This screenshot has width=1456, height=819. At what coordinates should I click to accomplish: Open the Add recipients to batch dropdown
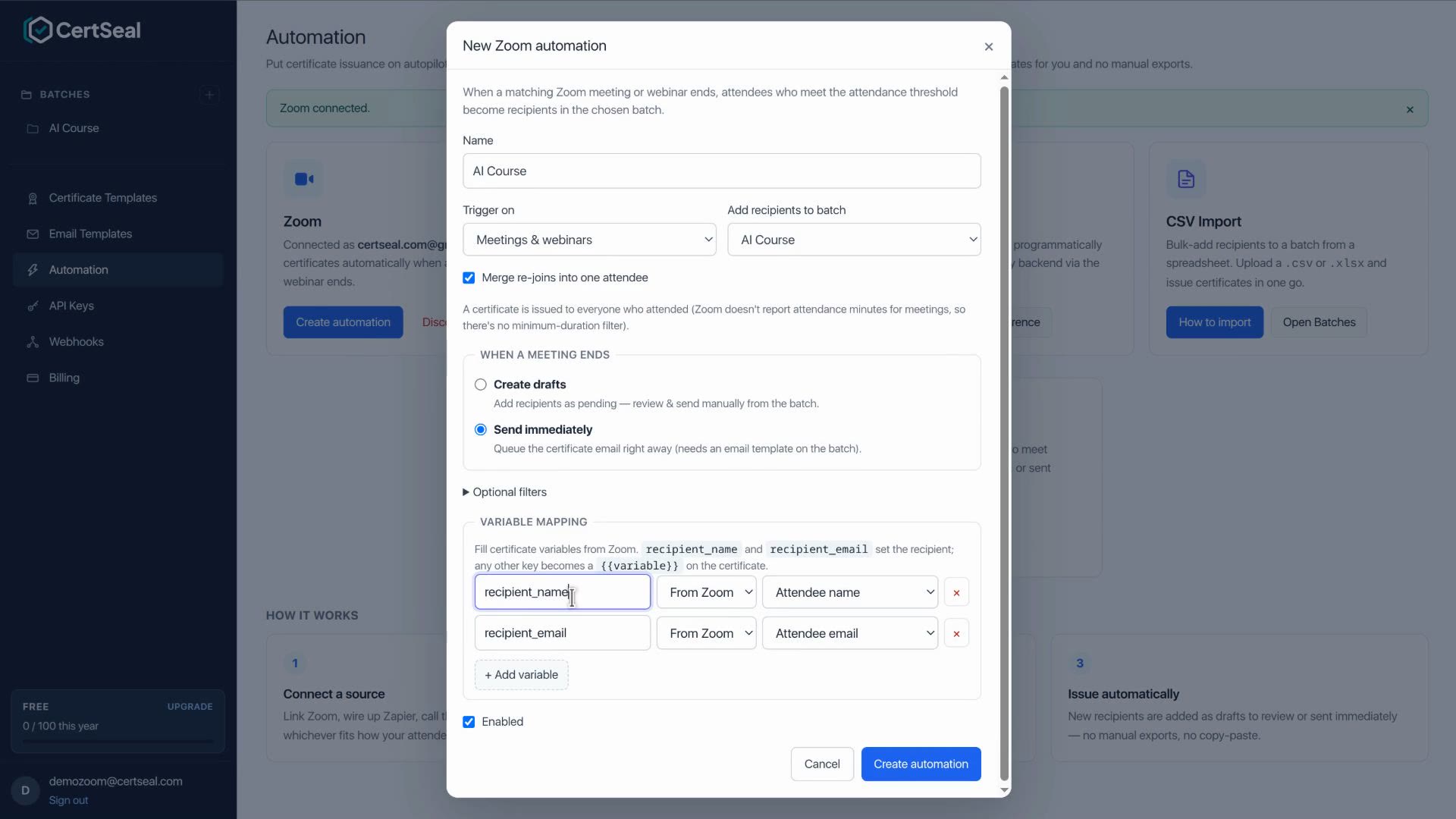coord(854,240)
